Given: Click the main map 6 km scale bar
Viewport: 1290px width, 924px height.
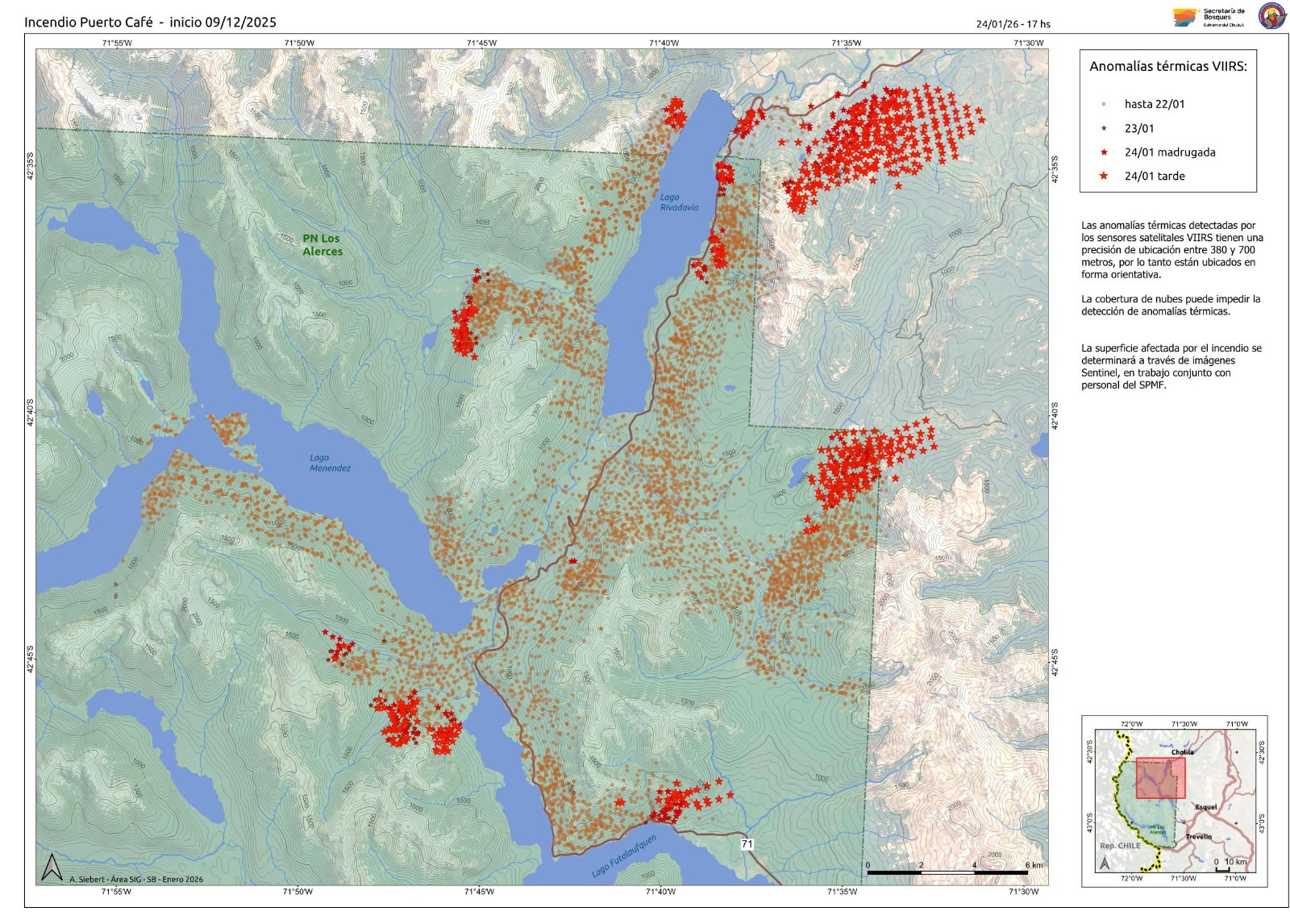Looking at the screenshot, I should coord(947,872).
